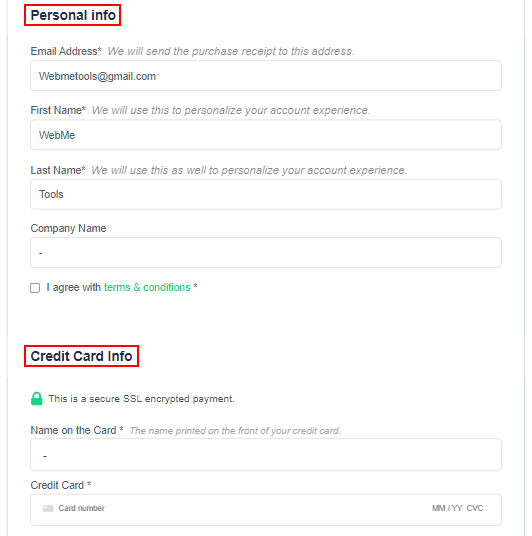Click the green SSL padlock icon

coord(37,399)
